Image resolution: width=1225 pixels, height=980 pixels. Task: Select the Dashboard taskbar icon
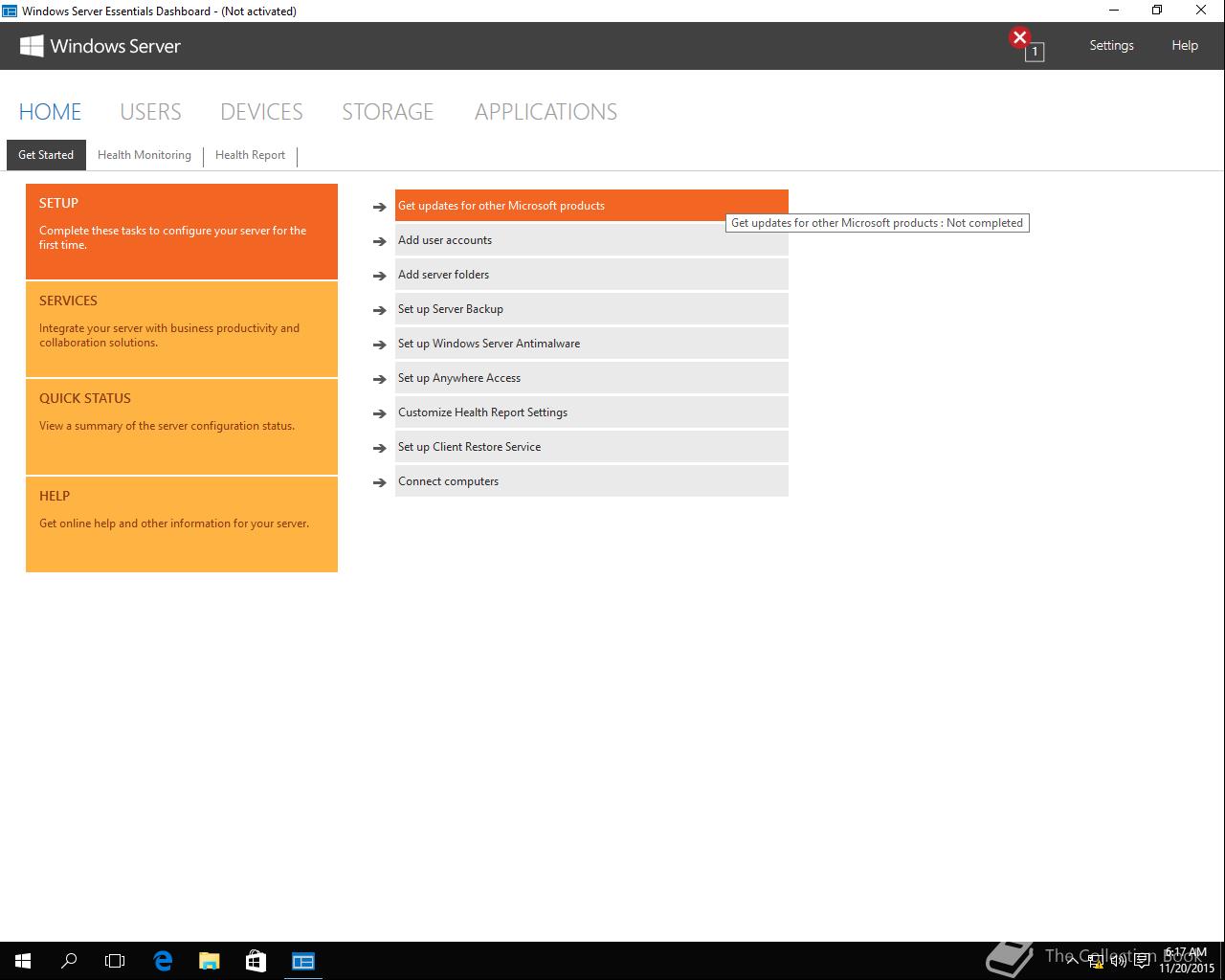click(303, 961)
